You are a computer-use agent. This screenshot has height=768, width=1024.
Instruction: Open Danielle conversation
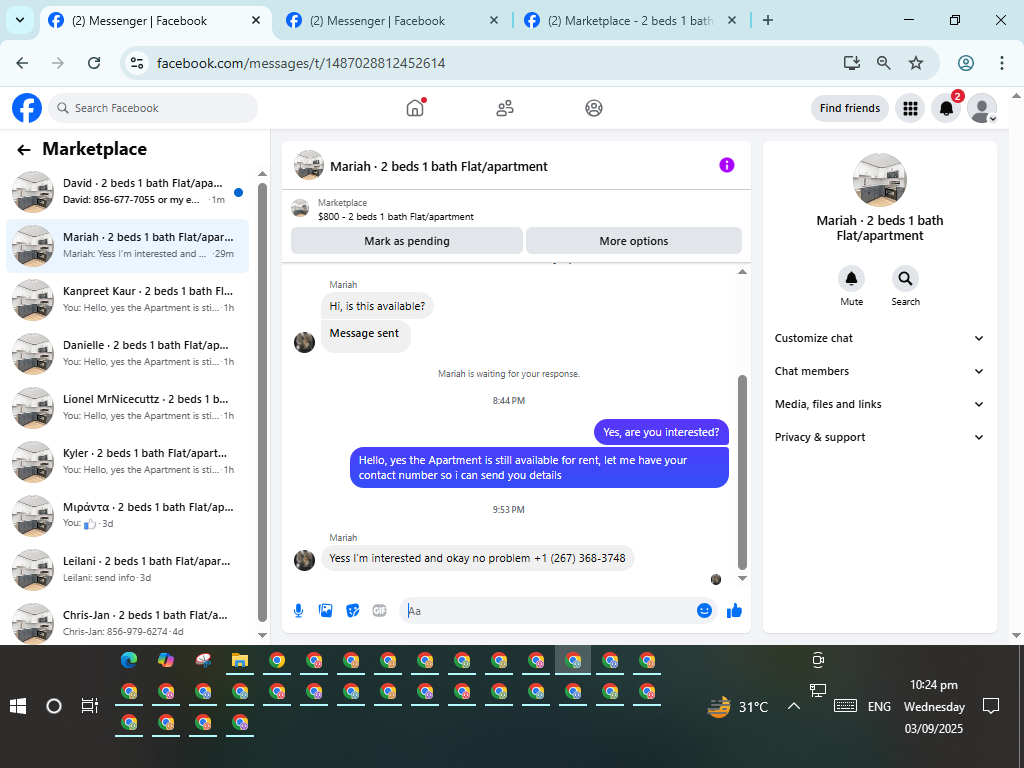tap(128, 354)
